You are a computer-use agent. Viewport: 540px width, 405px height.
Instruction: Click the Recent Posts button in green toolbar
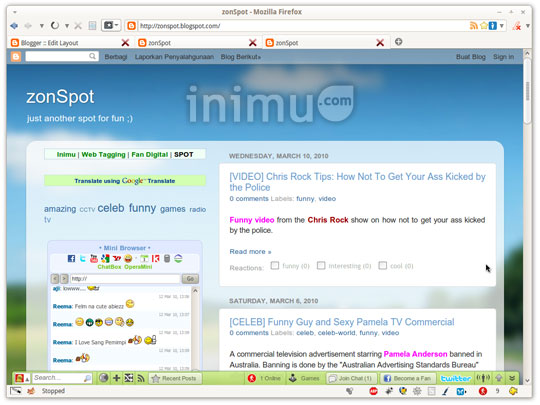click(175, 378)
